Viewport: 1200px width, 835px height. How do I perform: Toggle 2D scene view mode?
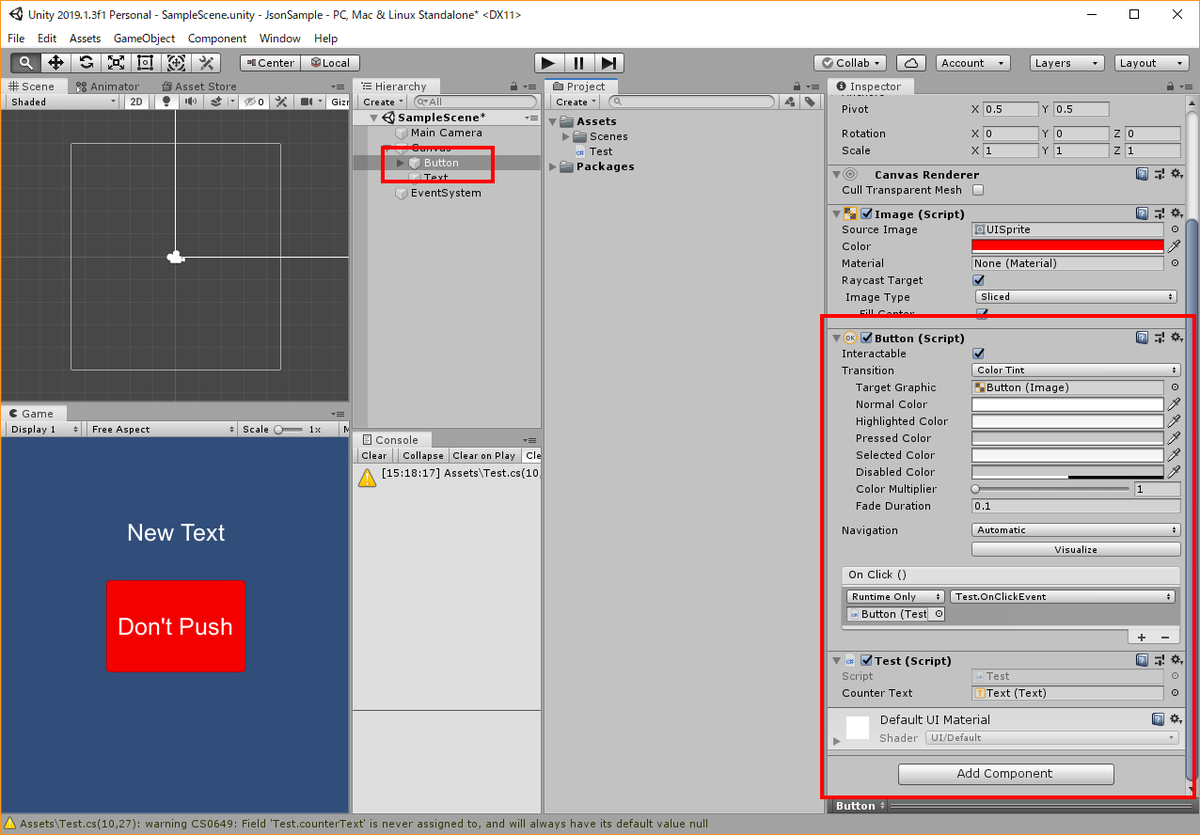point(138,102)
